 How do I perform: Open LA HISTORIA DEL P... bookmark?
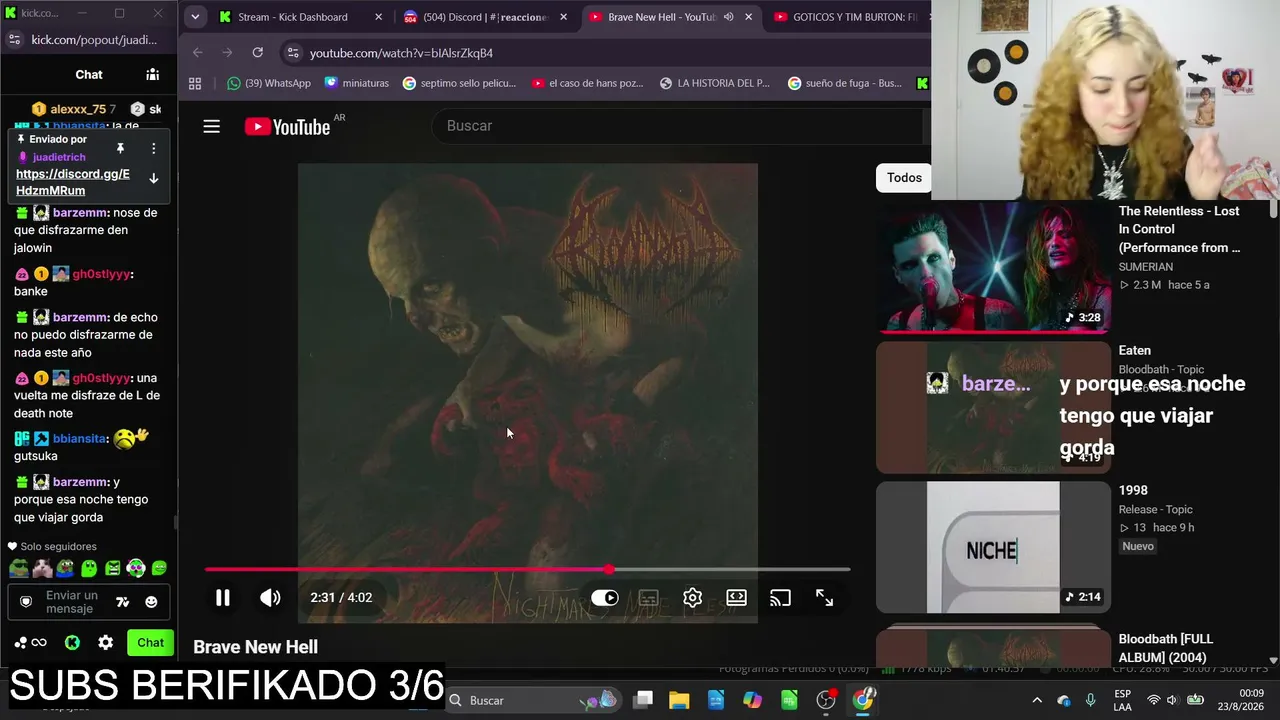tap(715, 83)
